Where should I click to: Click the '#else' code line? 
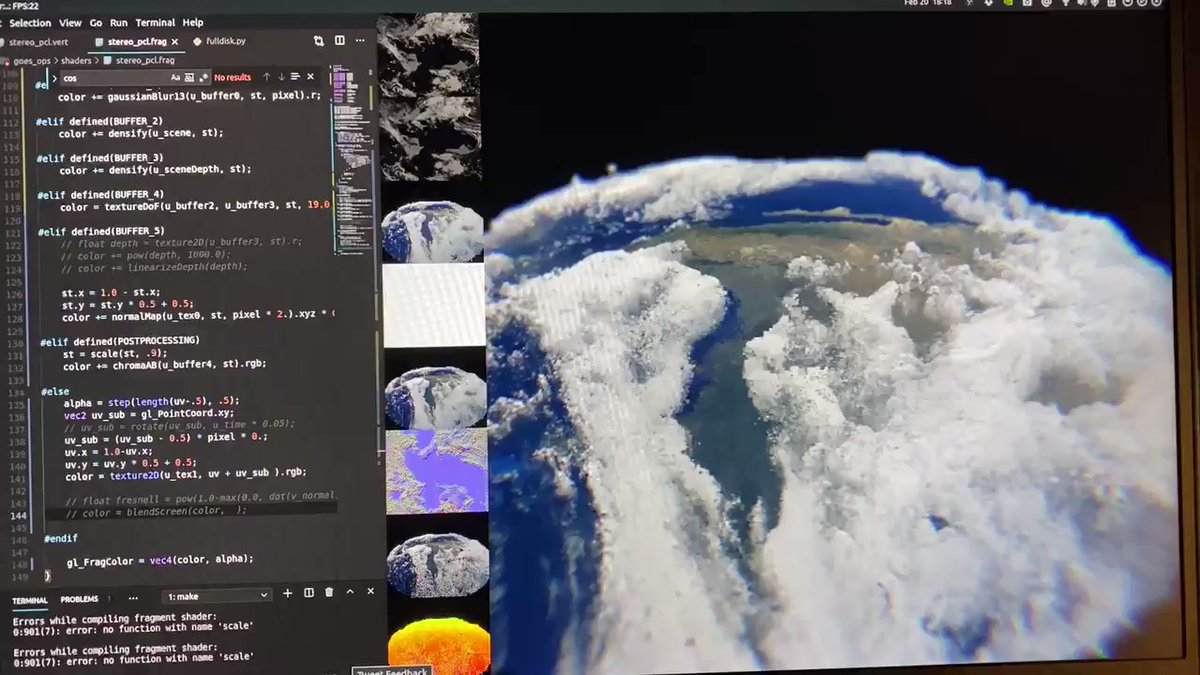coord(55,391)
